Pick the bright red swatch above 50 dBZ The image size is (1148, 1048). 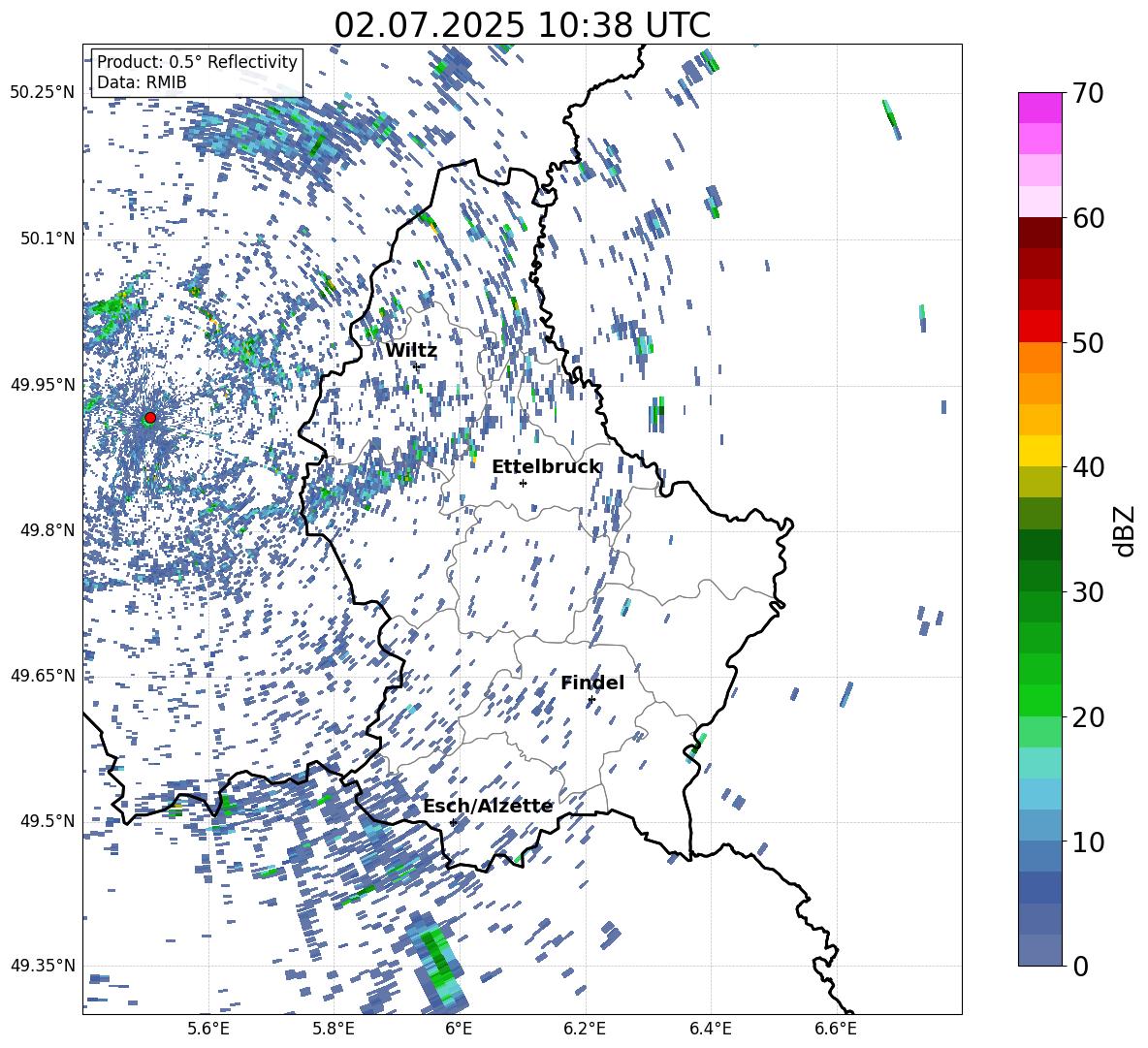[x=1040, y=327]
